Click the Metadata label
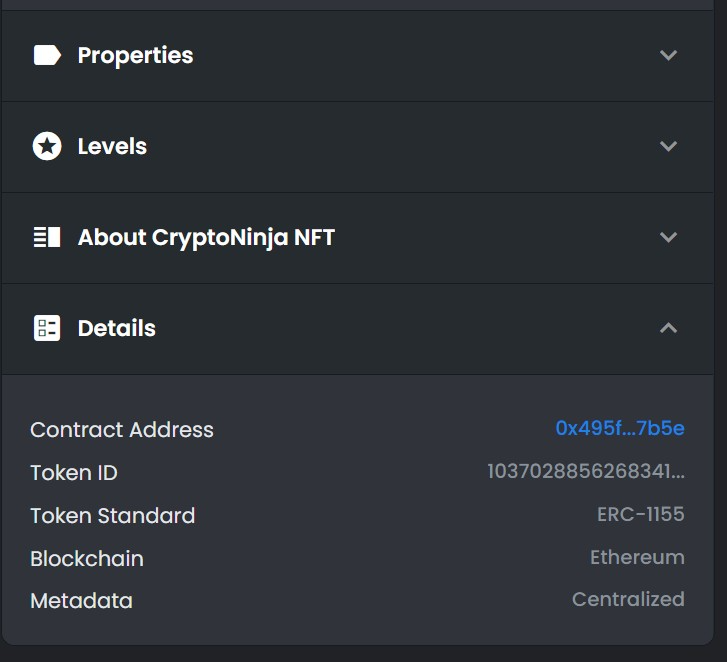The height and width of the screenshot is (662, 727). coord(82,601)
